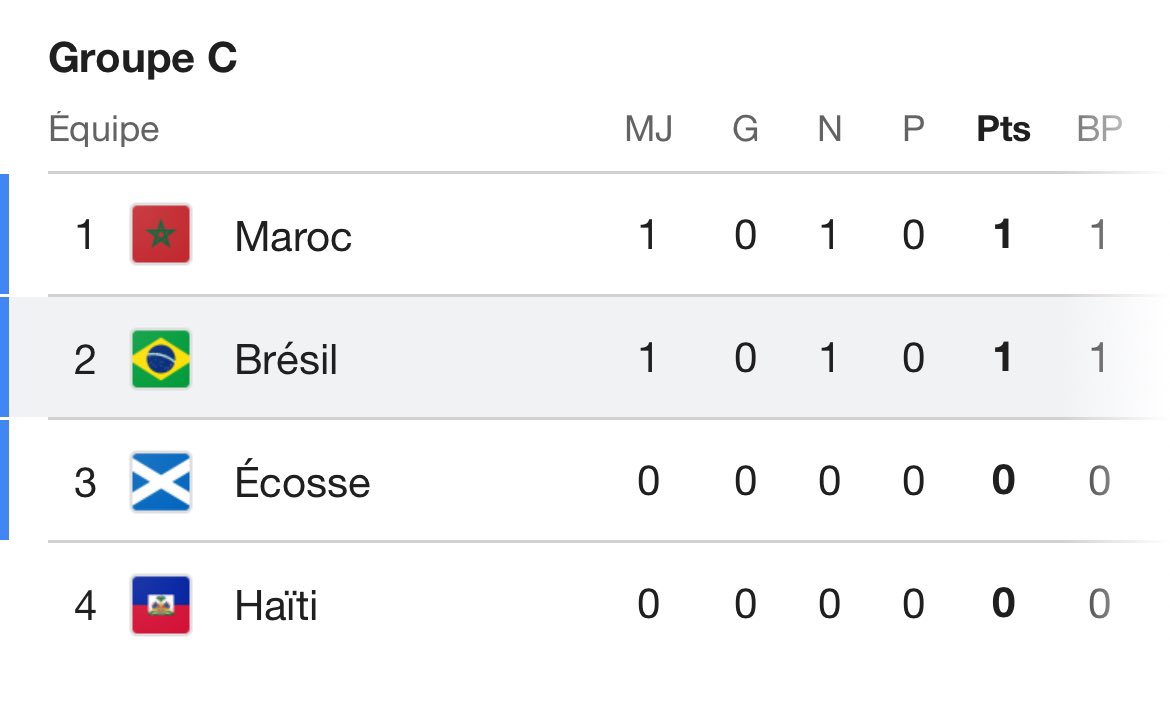Open the Maroc team link
1170x701 pixels.
click(293, 237)
